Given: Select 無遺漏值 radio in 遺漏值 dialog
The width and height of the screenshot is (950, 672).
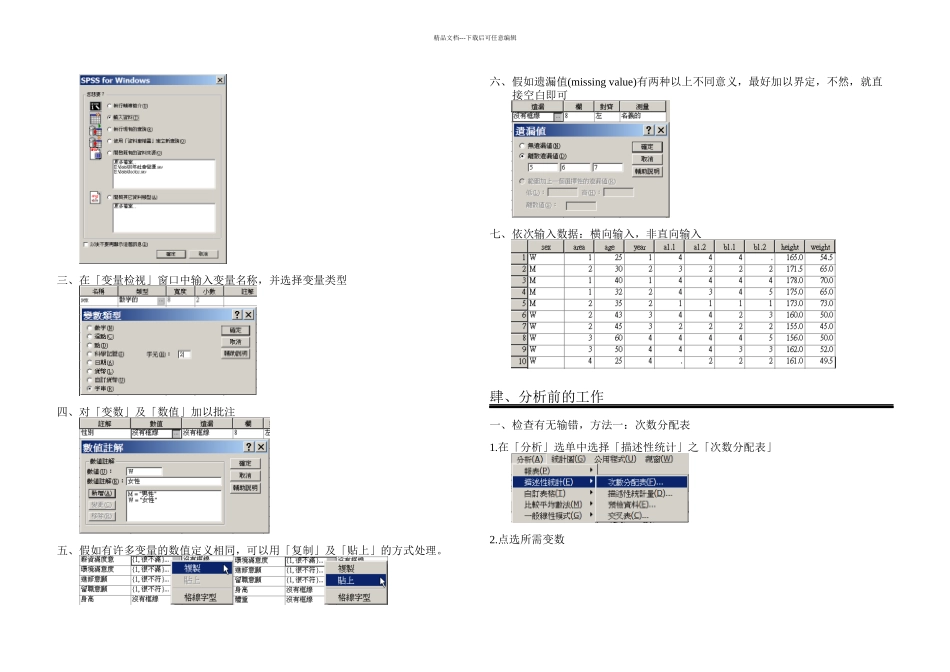Looking at the screenshot, I should (x=522, y=145).
